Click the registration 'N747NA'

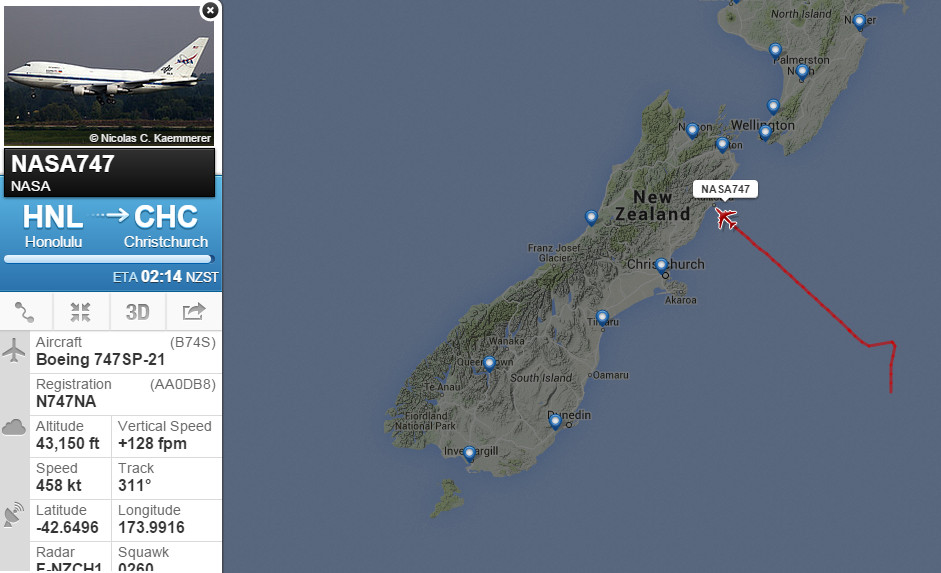(x=66, y=401)
